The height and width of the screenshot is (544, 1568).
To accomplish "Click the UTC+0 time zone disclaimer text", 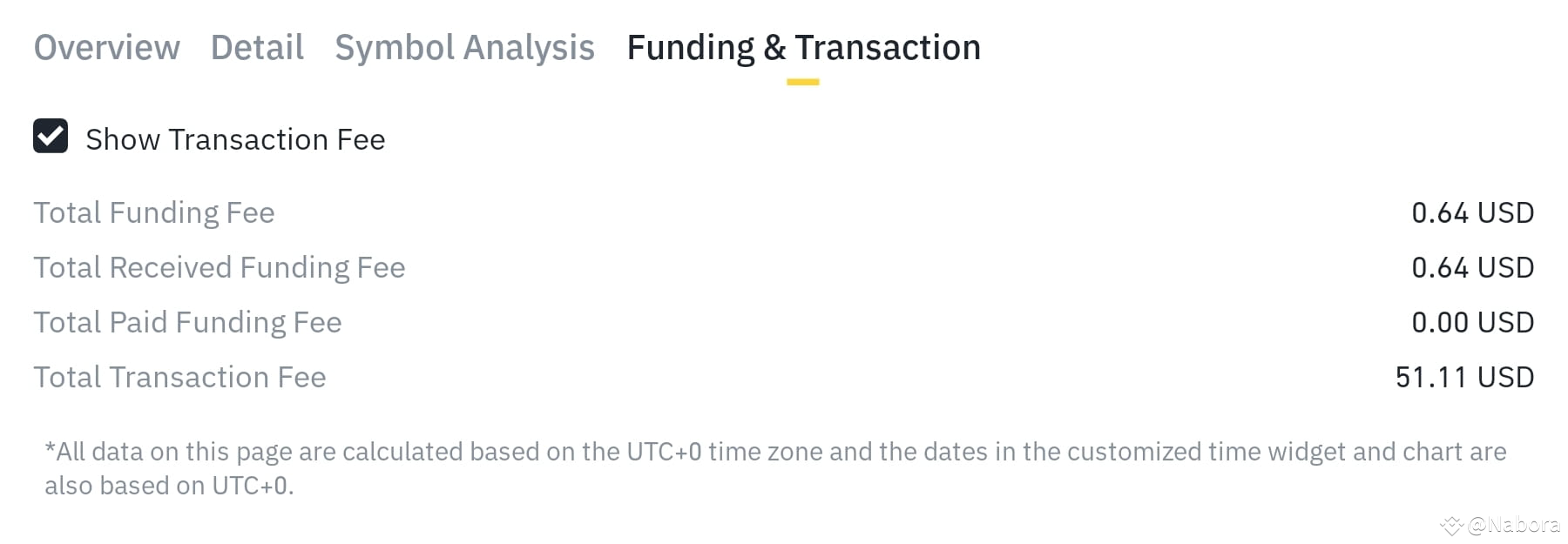I will [x=775, y=467].
